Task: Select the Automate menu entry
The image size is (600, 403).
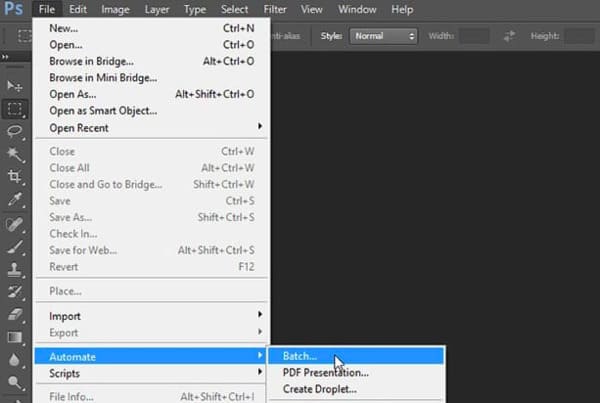Action: (152, 356)
